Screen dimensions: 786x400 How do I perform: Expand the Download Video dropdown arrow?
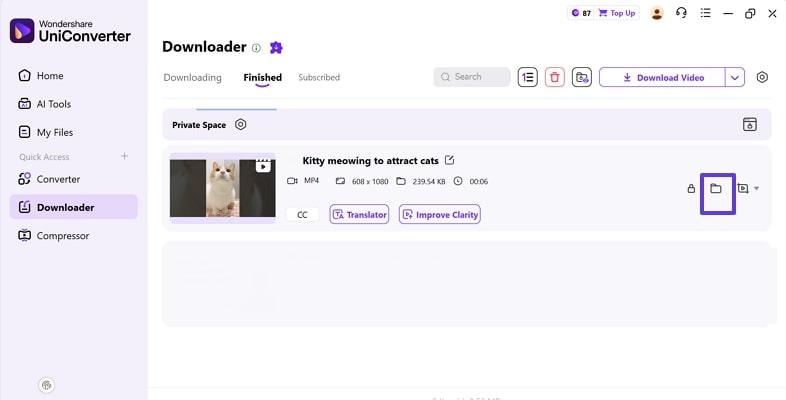pyautogui.click(x=734, y=77)
